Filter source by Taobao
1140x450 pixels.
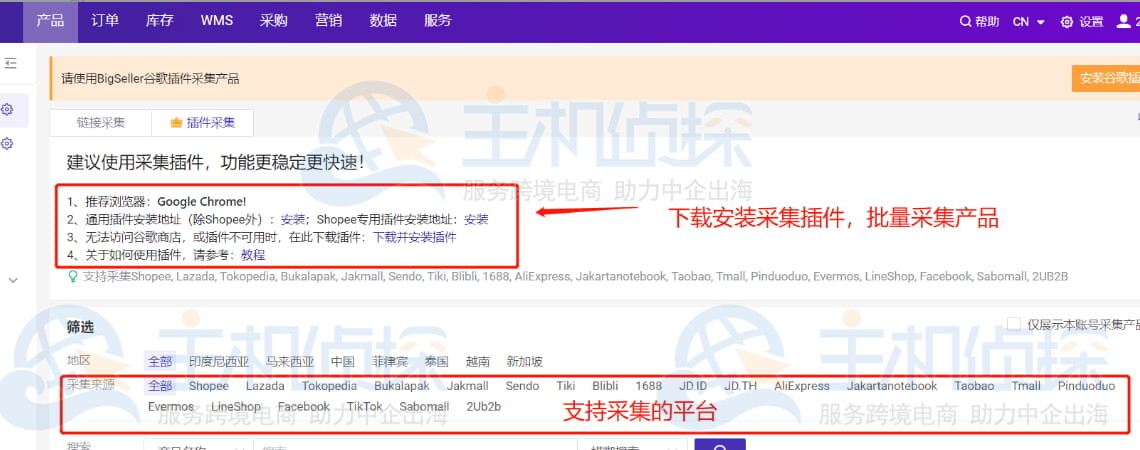pyautogui.click(x=974, y=386)
